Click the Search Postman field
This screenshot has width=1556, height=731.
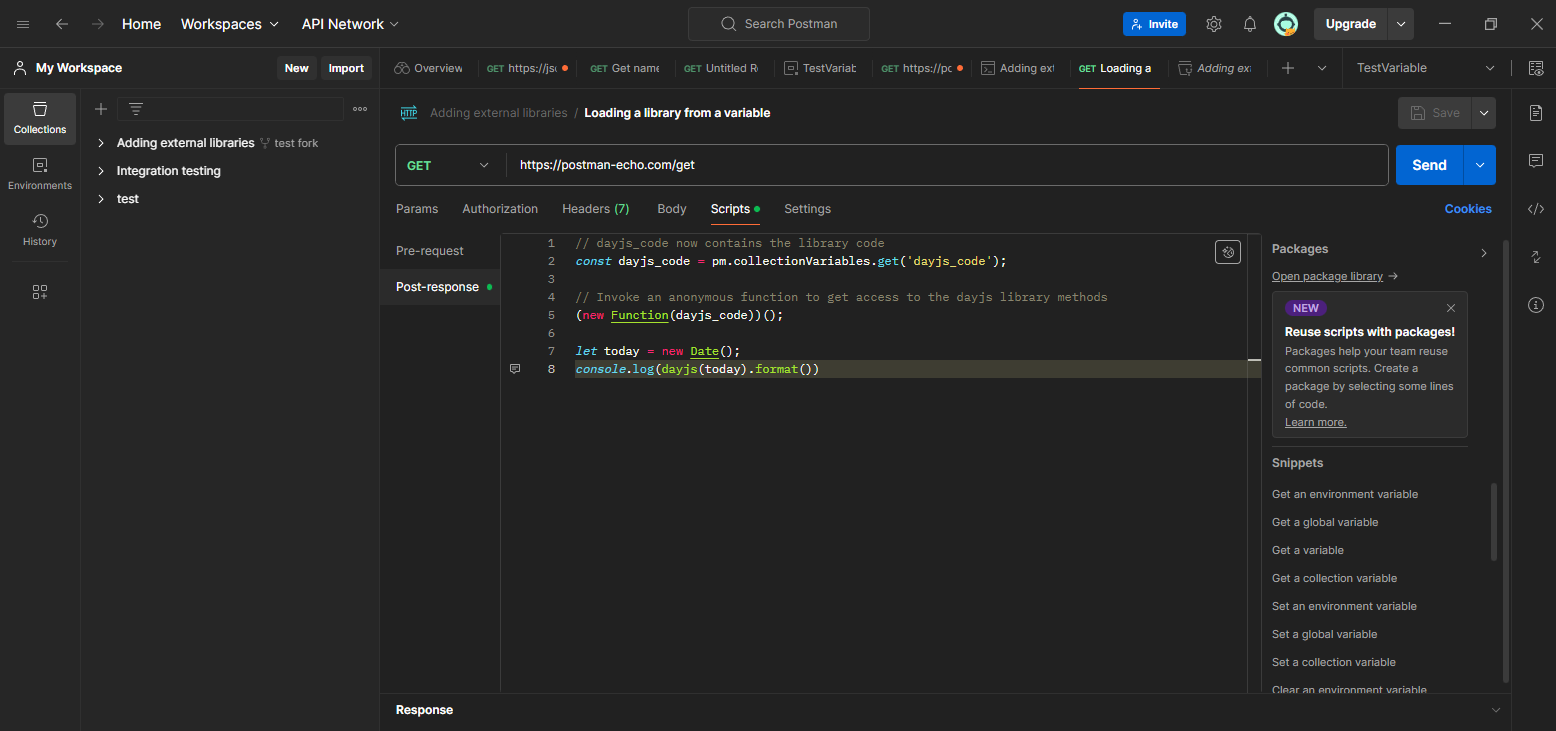click(778, 24)
